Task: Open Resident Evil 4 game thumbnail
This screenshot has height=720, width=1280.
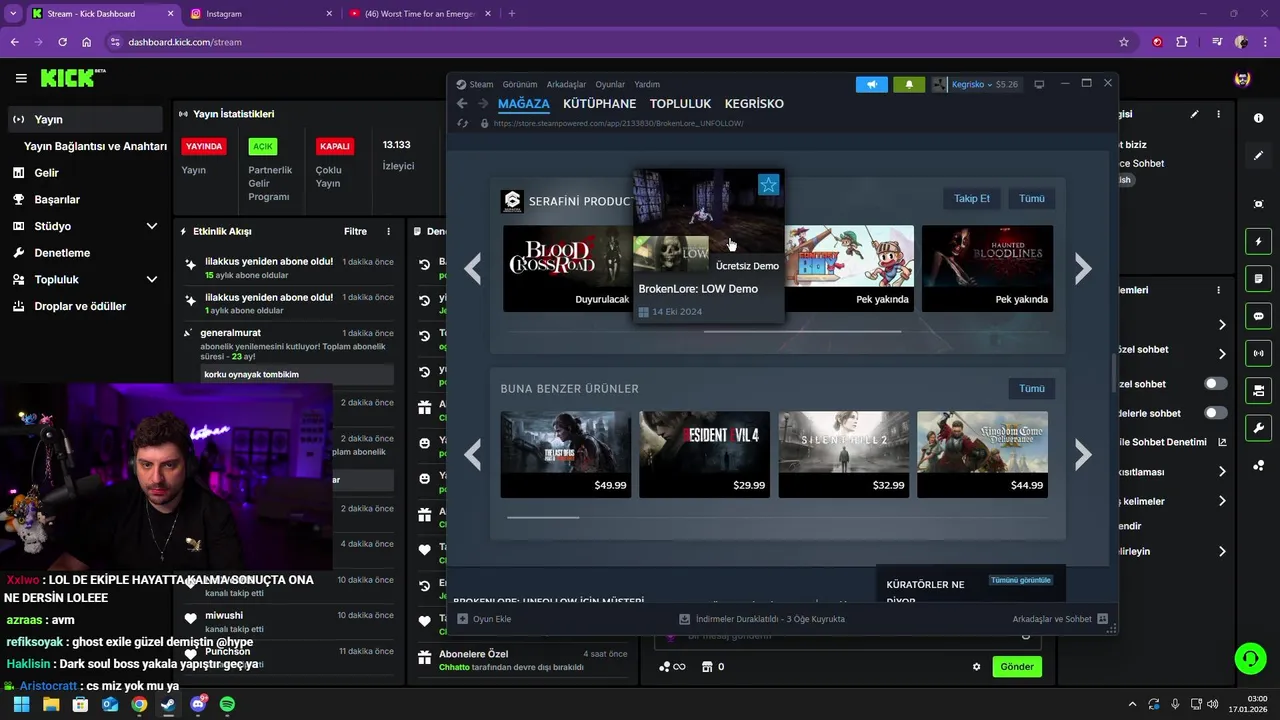Action: [705, 454]
